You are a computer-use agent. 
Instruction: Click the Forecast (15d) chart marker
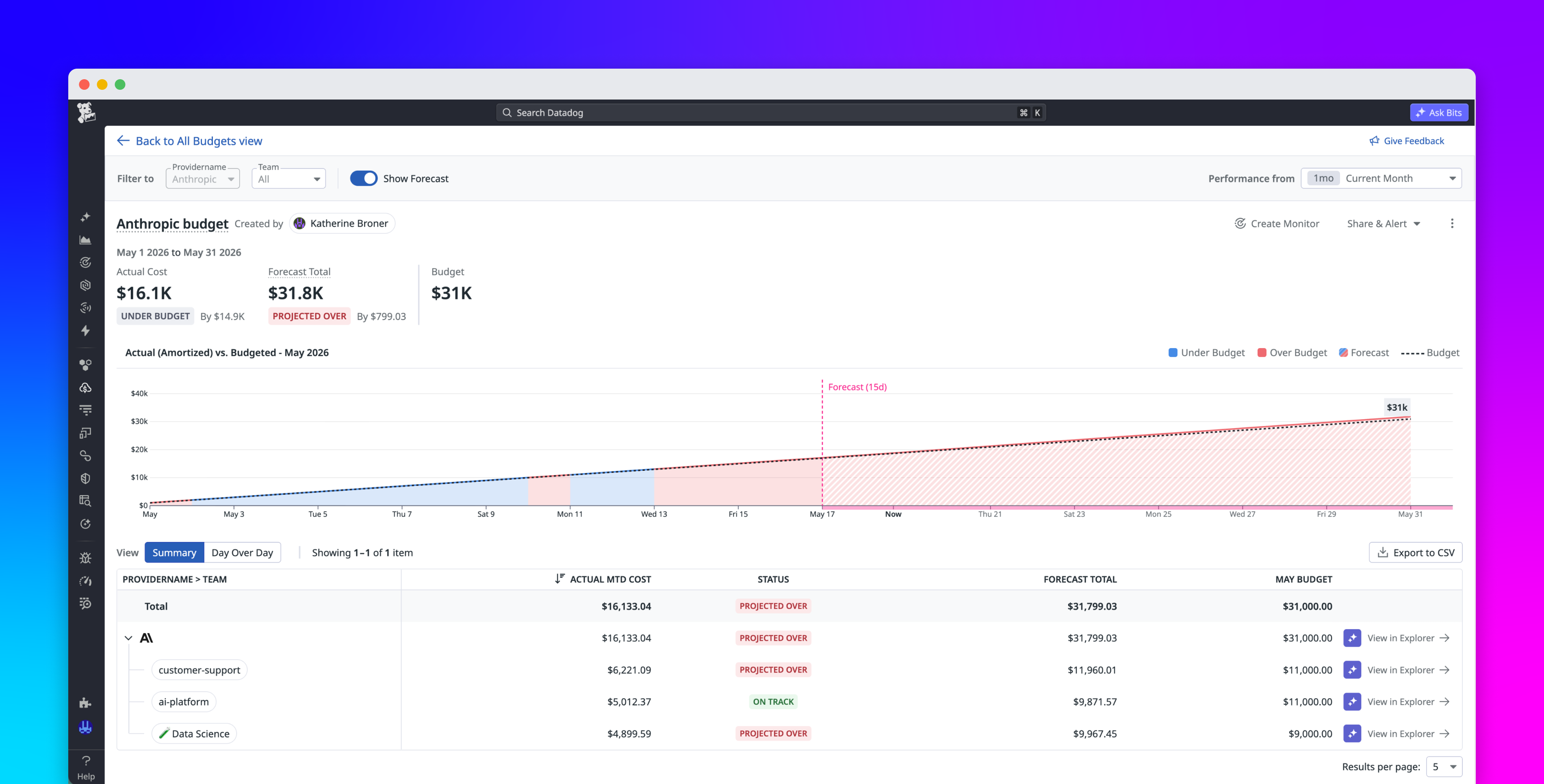coord(857,387)
